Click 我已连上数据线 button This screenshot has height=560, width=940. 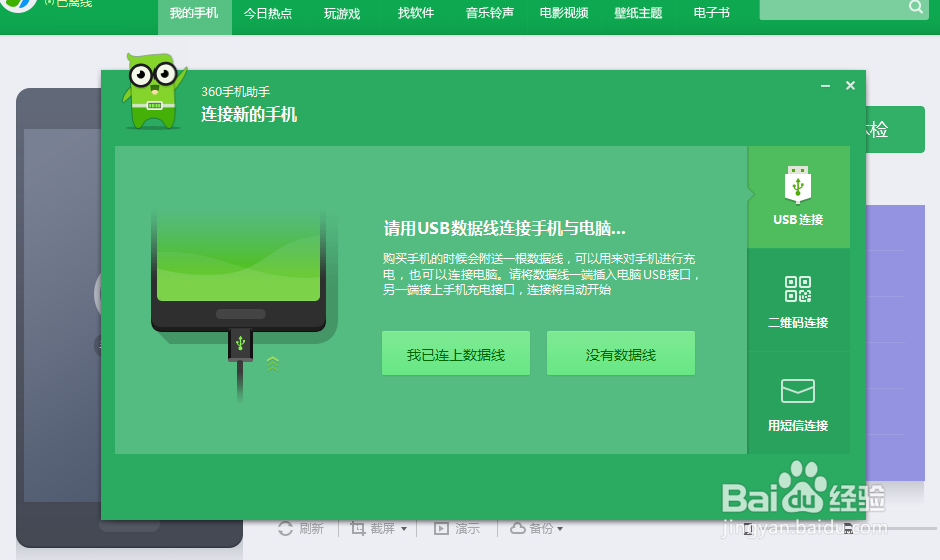pos(456,353)
